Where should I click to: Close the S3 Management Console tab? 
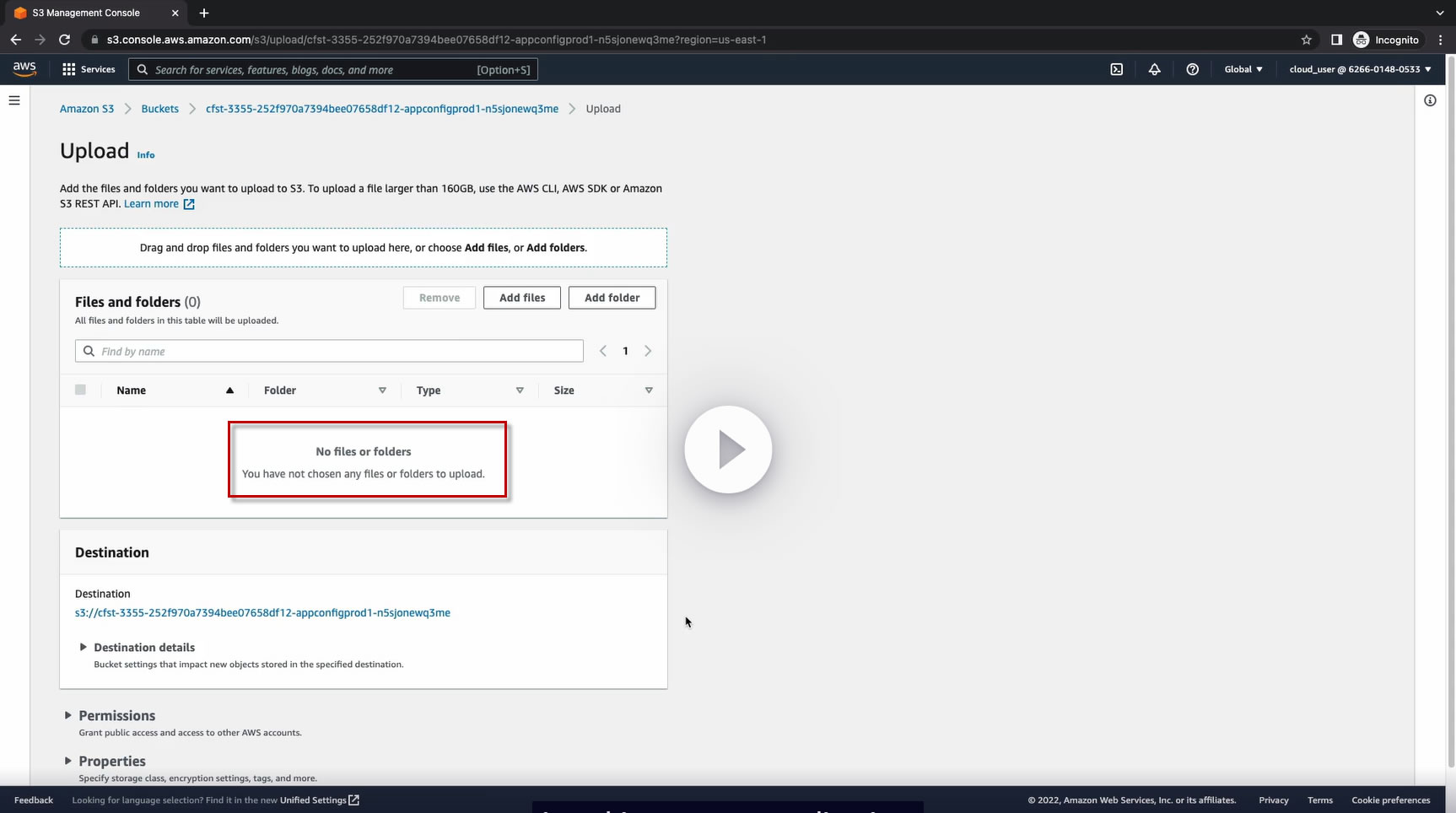coord(175,13)
